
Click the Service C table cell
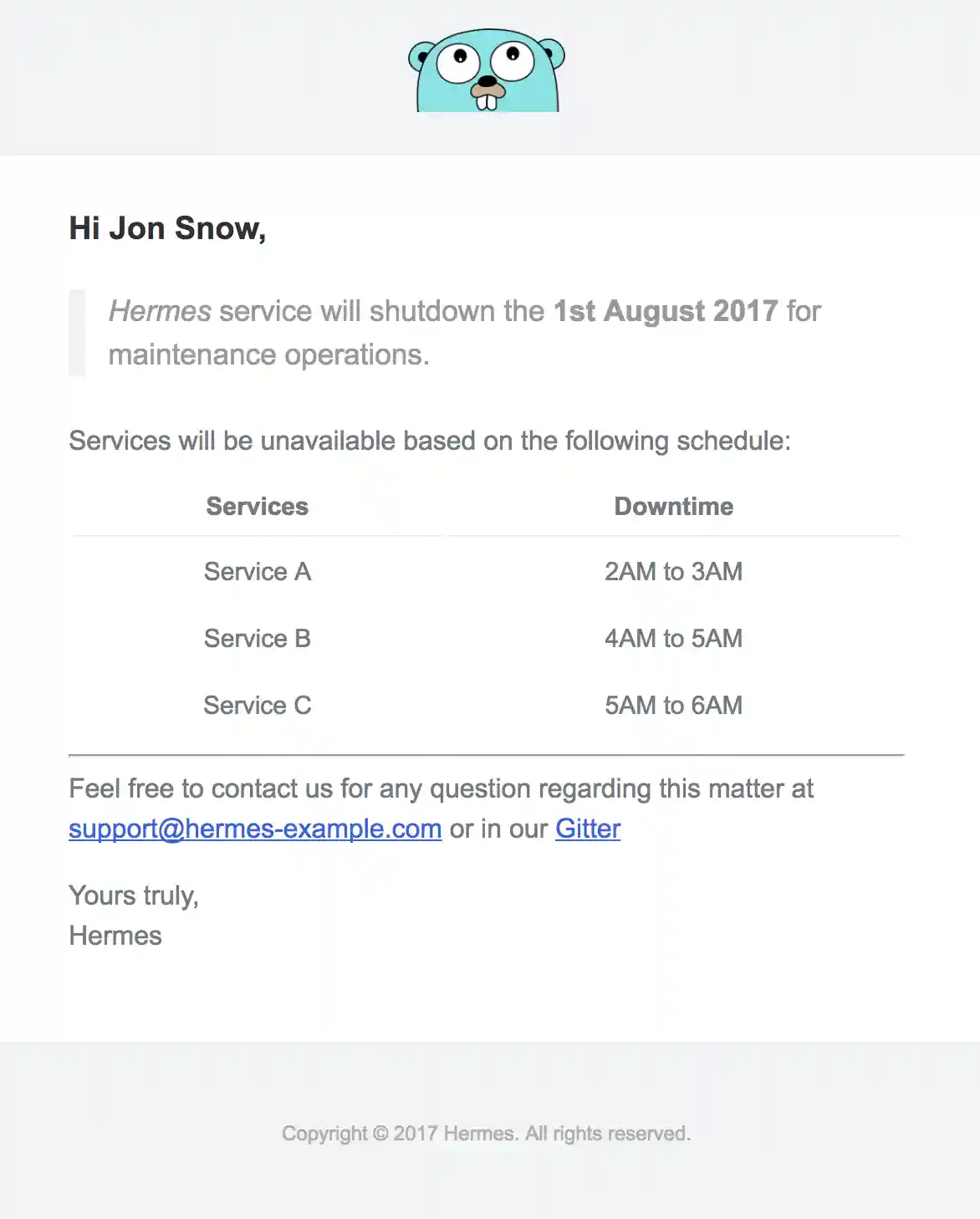pyautogui.click(x=258, y=706)
